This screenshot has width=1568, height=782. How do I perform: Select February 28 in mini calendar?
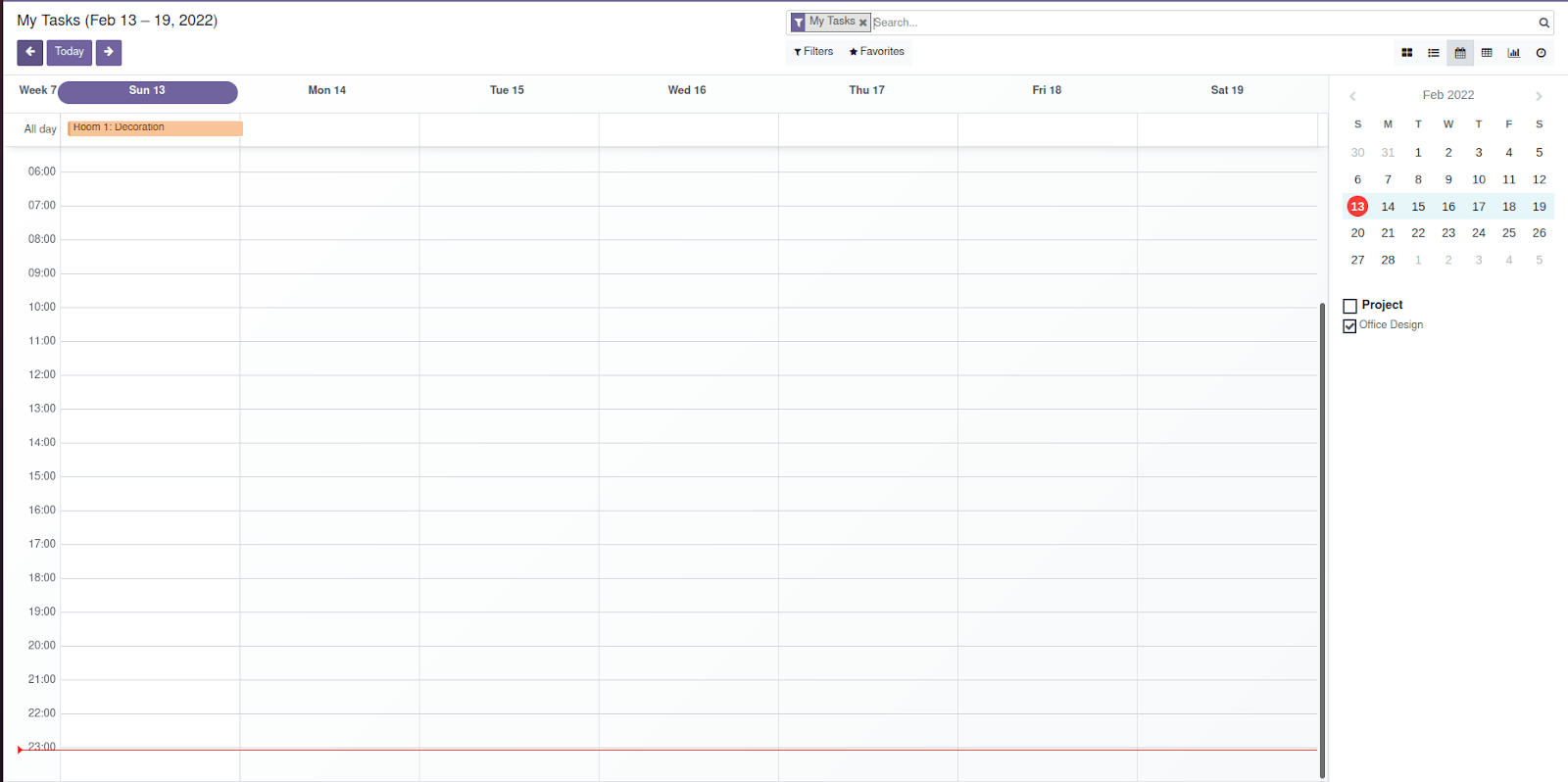(x=1388, y=261)
